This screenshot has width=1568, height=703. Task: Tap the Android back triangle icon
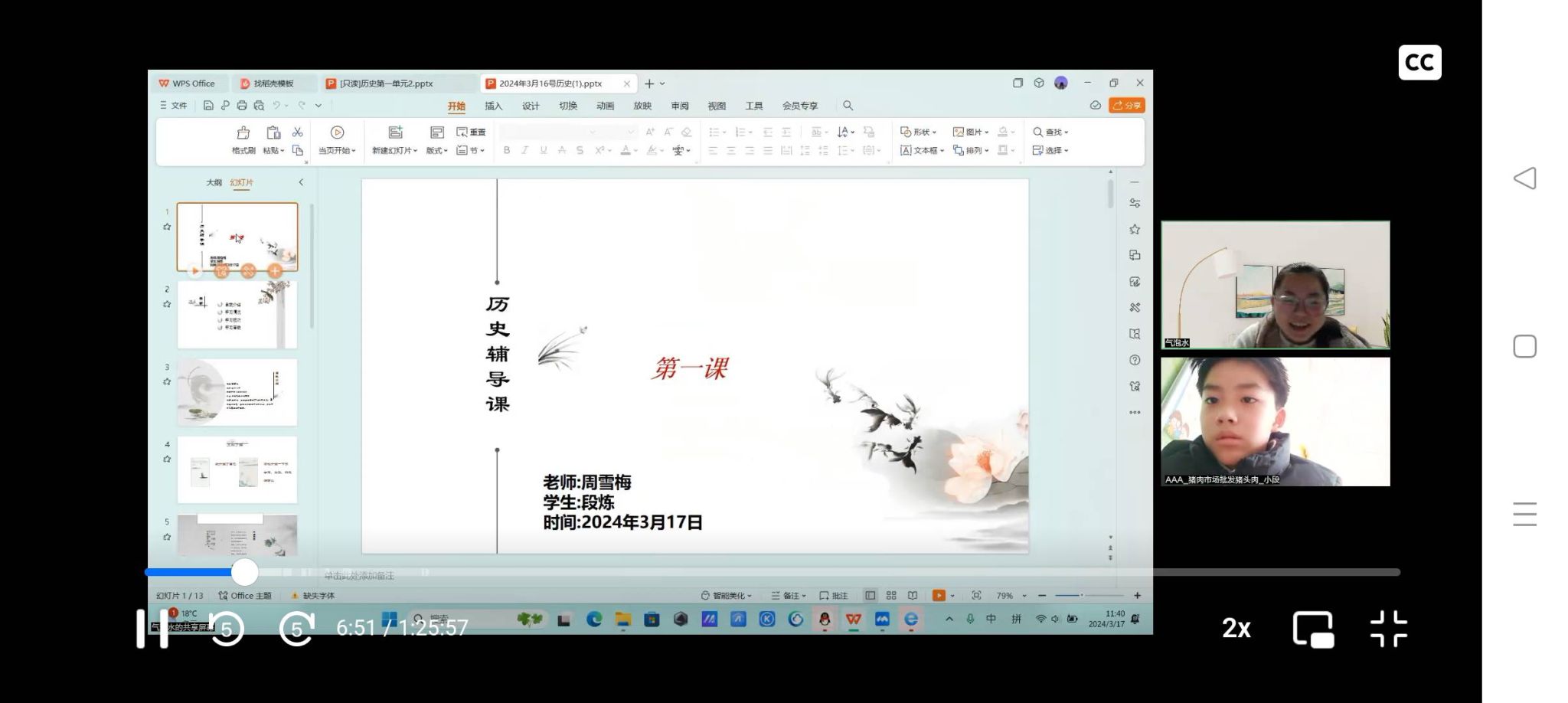pyautogui.click(x=1524, y=178)
